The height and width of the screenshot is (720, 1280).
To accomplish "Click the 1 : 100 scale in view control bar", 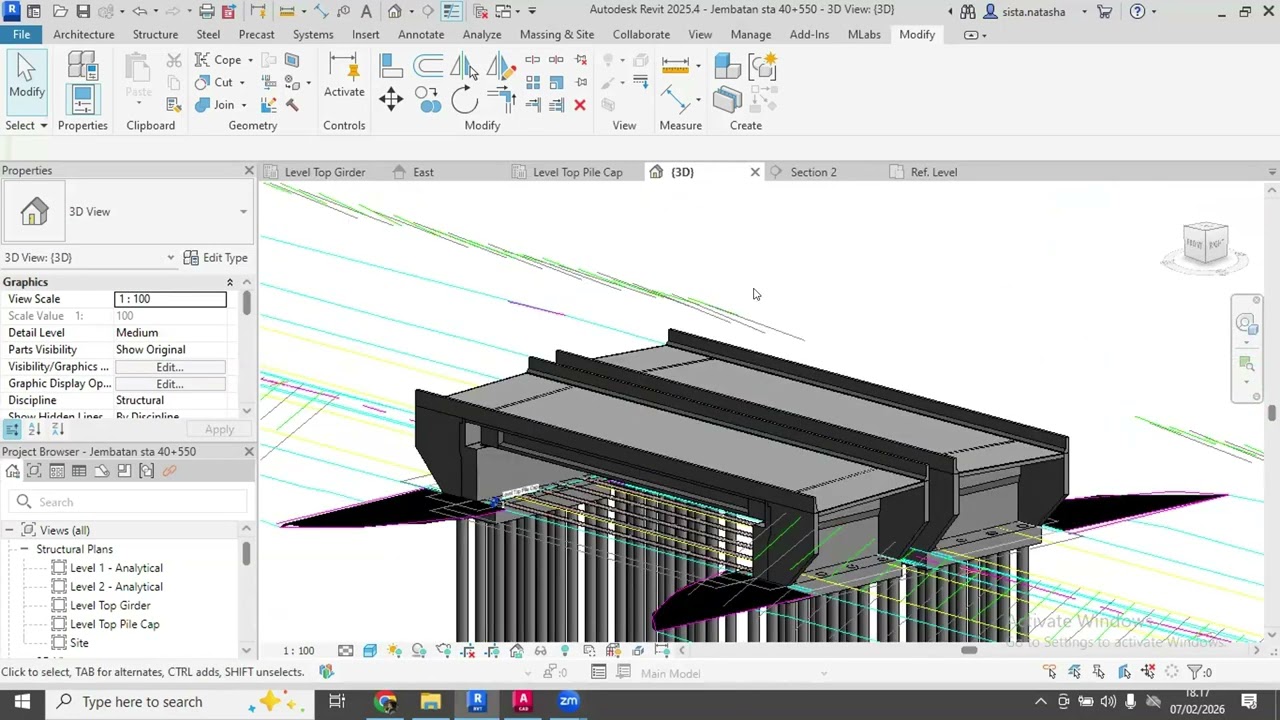I will [298, 651].
